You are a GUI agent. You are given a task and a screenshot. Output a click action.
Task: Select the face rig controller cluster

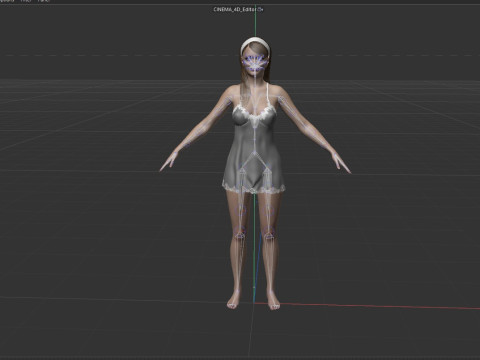(255, 63)
